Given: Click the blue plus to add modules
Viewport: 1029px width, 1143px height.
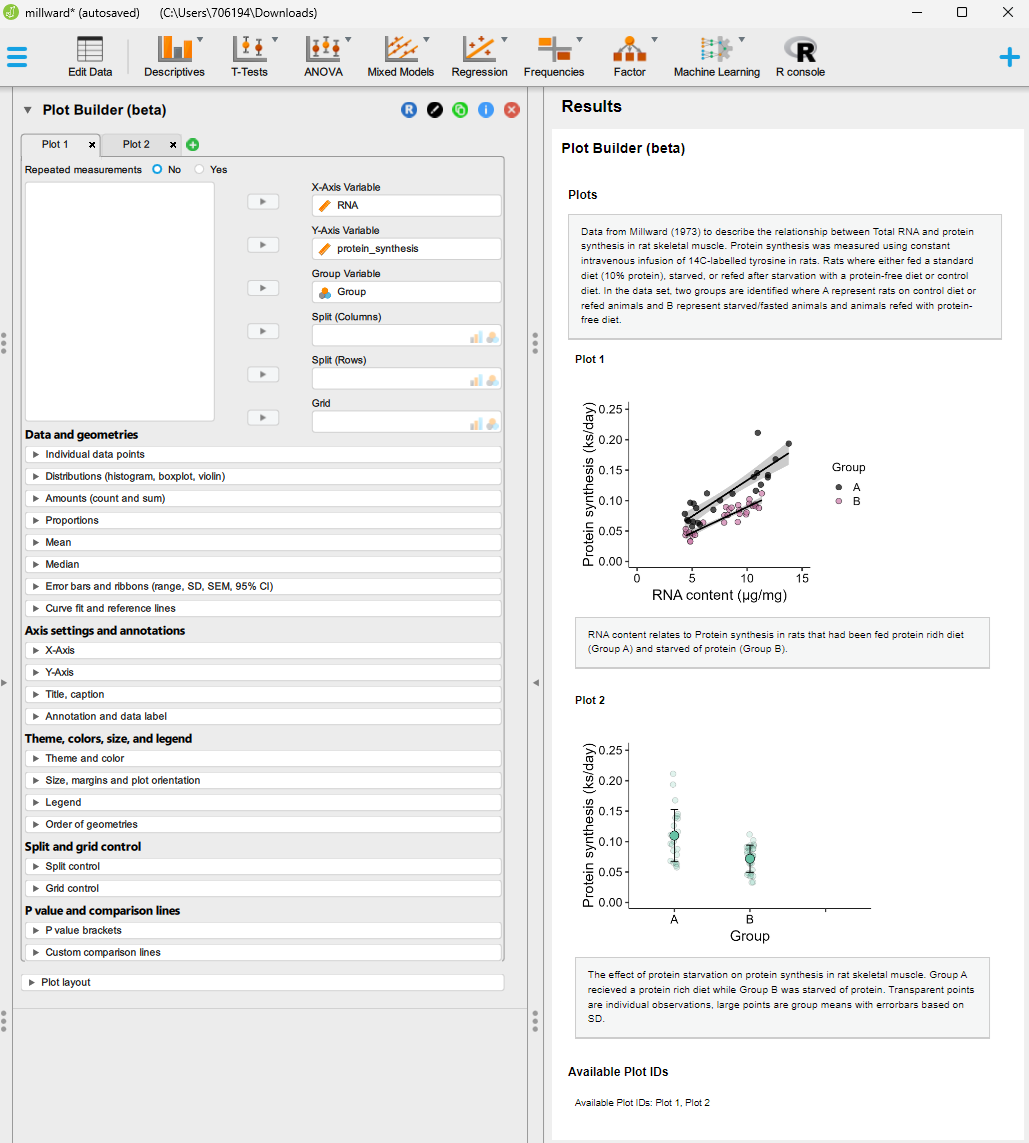Looking at the screenshot, I should click(x=1010, y=57).
